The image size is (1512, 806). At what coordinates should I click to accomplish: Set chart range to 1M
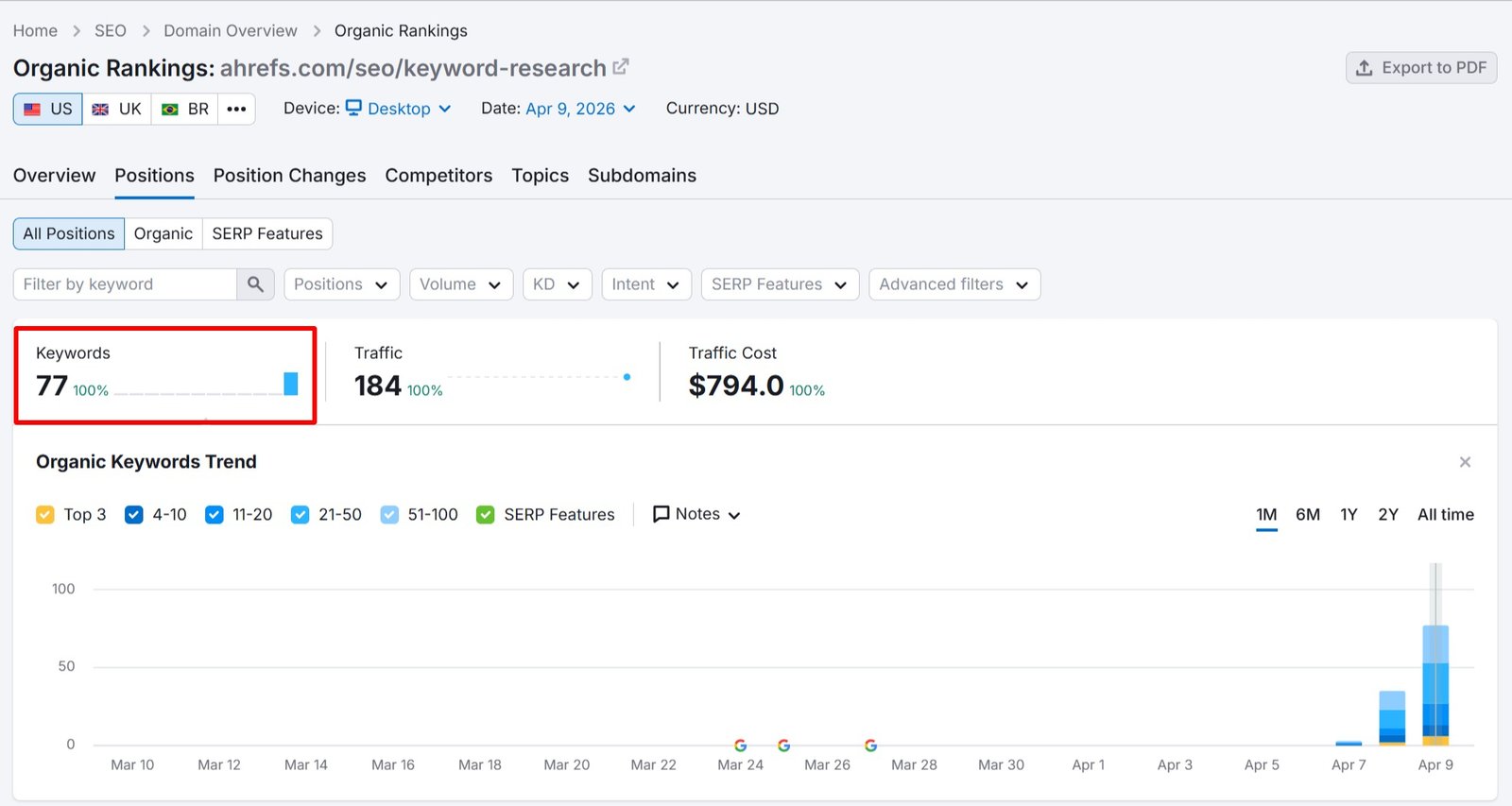pos(1266,515)
